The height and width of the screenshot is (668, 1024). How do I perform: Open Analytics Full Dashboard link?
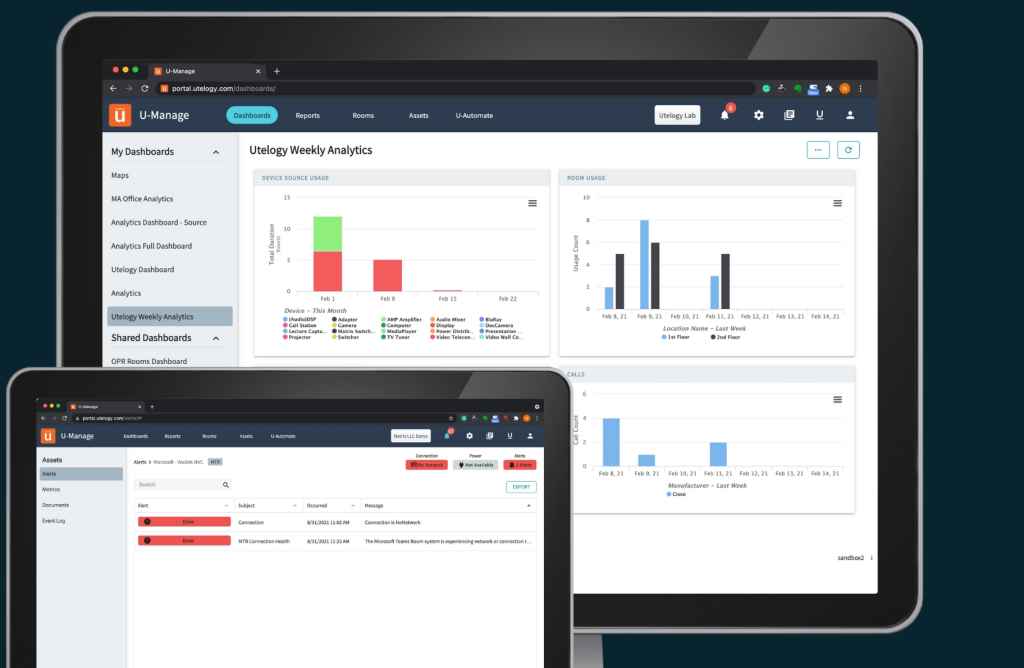tap(152, 246)
